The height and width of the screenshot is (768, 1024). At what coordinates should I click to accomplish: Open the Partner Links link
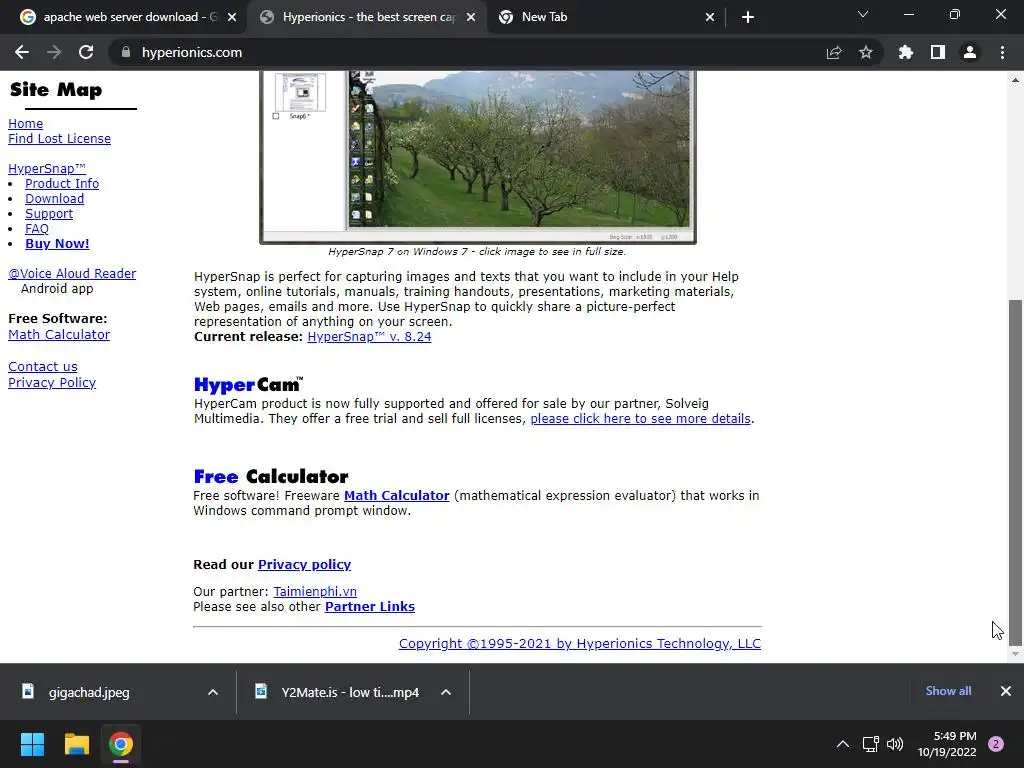(x=370, y=607)
